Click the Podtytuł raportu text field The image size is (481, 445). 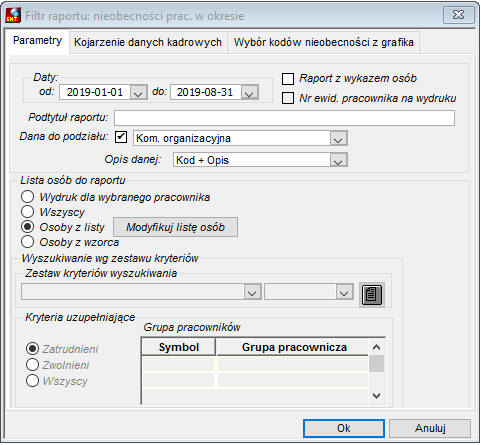[x=284, y=118]
